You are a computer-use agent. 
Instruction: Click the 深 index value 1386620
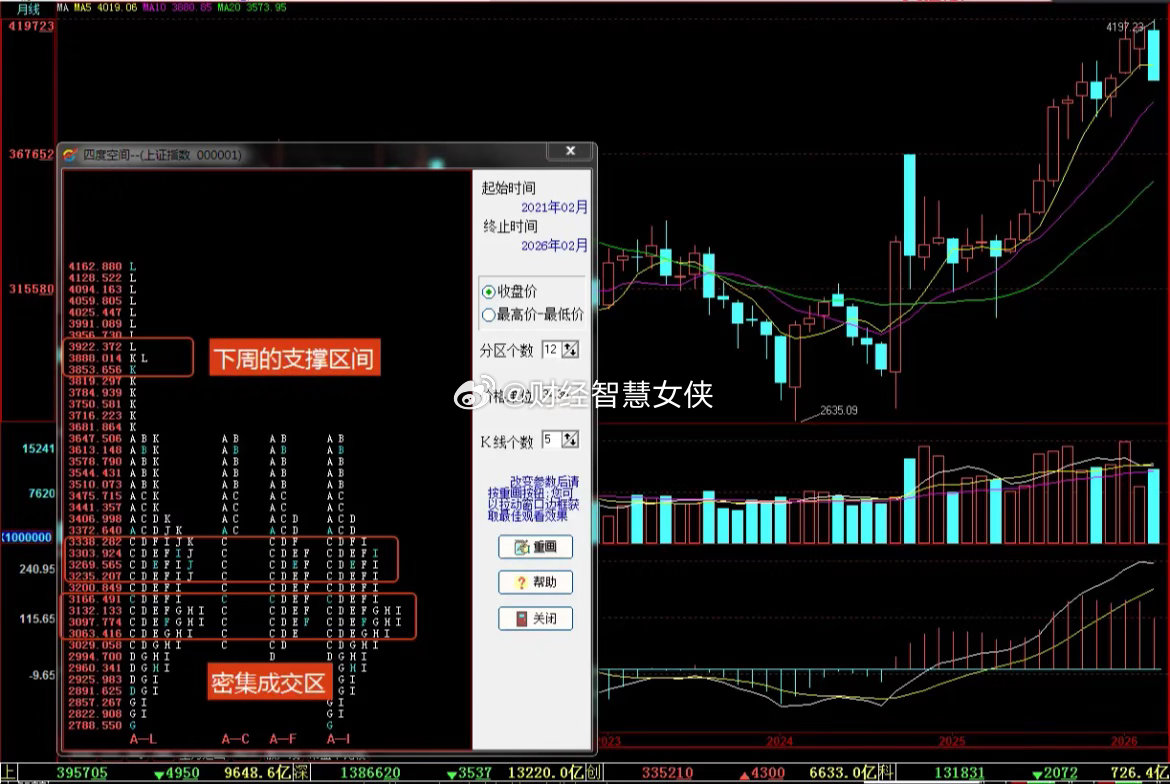pyautogui.click(x=370, y=773)
